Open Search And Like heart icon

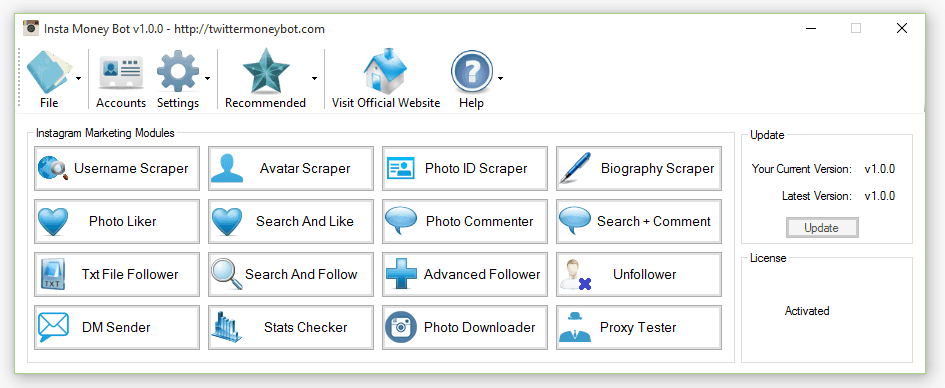pyautogui.click(x=227, y=222)
